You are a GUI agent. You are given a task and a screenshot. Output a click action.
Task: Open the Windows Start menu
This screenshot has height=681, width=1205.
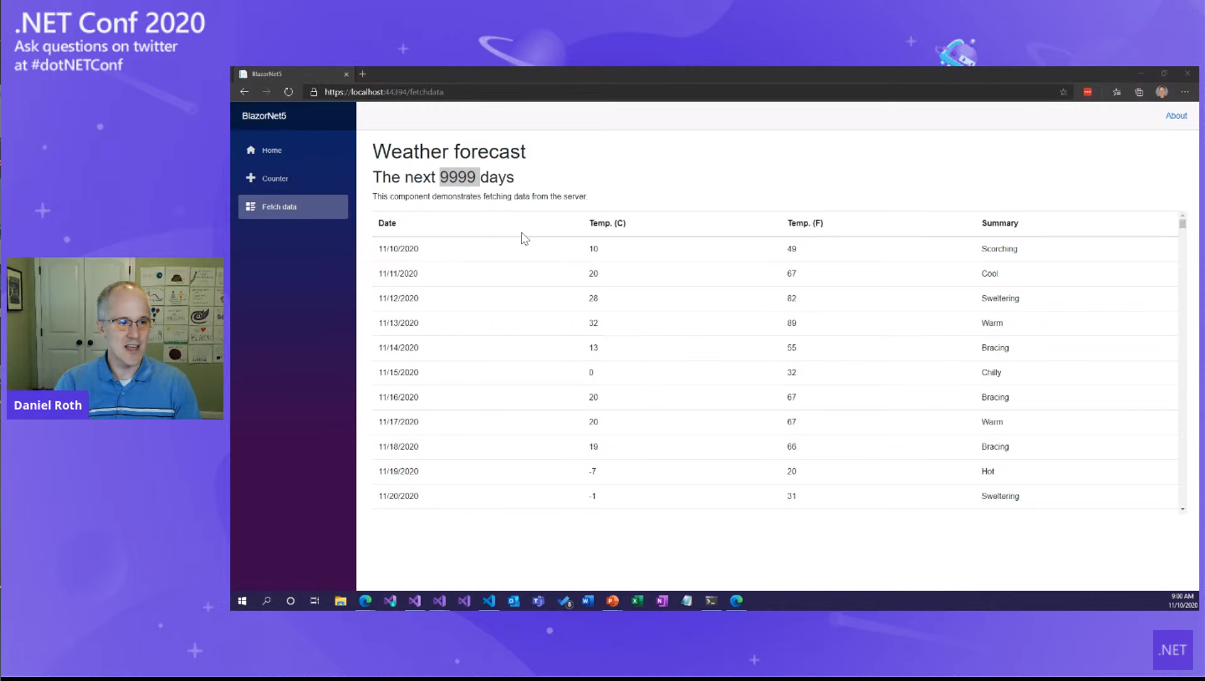point(242,601)
